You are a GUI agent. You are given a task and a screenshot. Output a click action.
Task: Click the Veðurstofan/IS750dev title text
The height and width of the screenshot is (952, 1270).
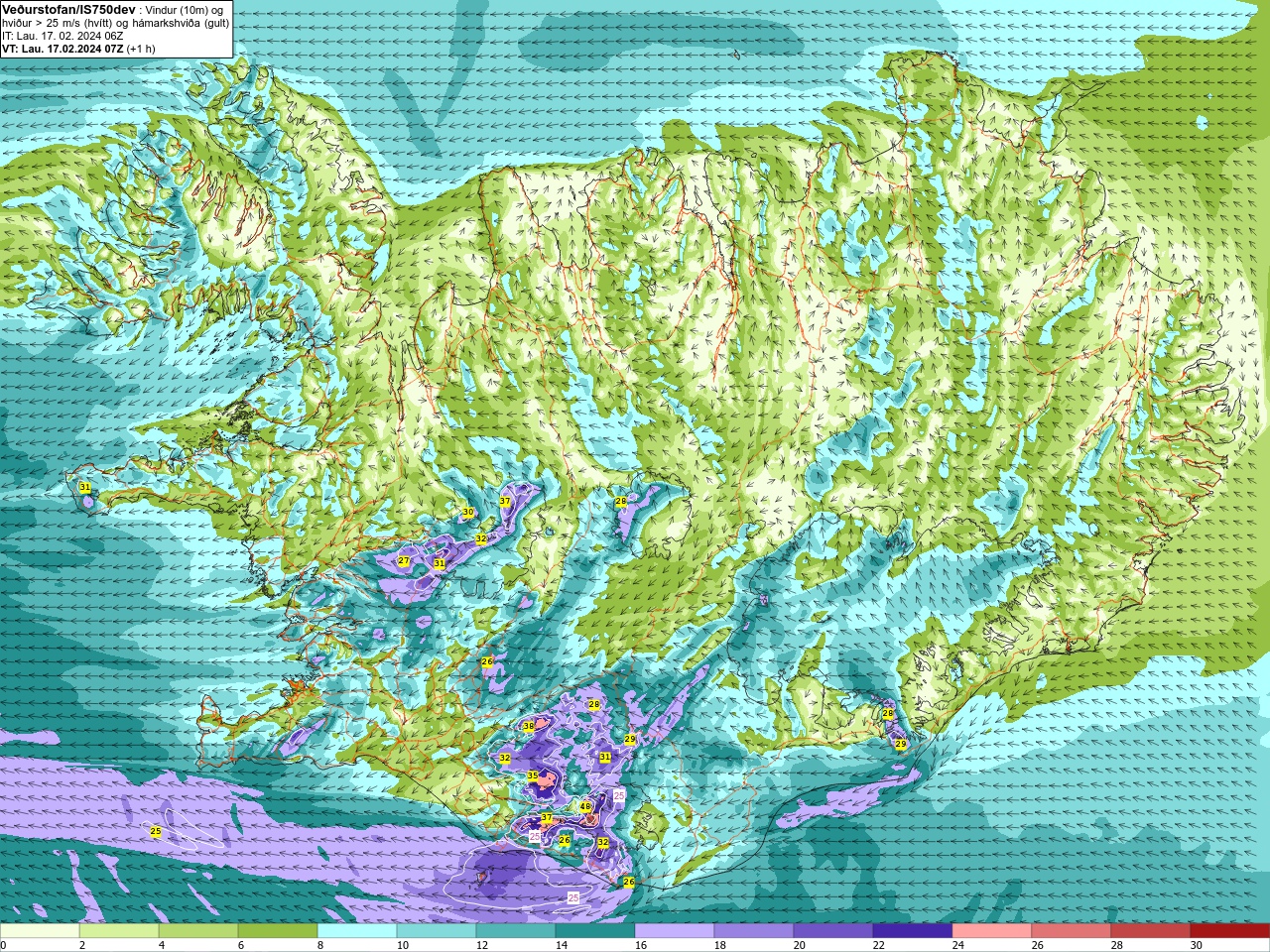[68, 9]
